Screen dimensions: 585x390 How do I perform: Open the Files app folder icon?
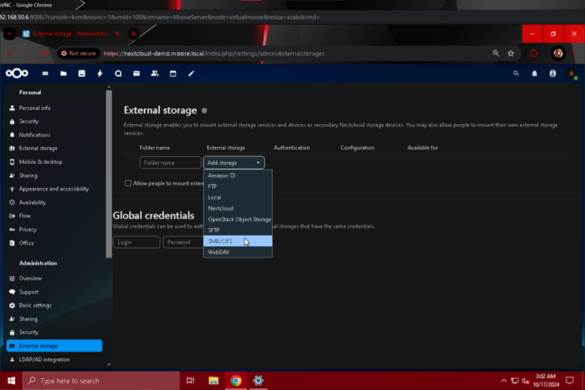(x=63, y=74)
